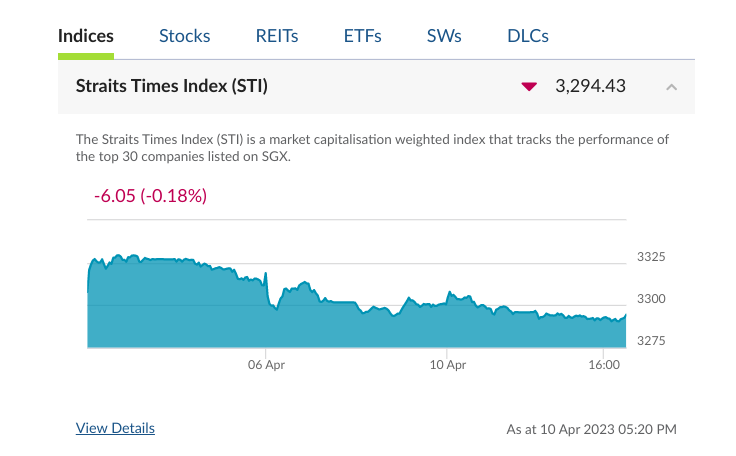Click the 3300 y-axis label
This screenshot has height=456, width=736.
651,299
